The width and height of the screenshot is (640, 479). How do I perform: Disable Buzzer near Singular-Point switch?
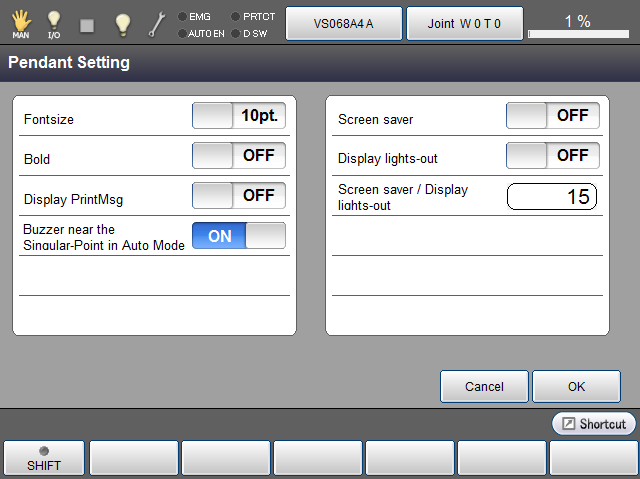pos(239,236)
